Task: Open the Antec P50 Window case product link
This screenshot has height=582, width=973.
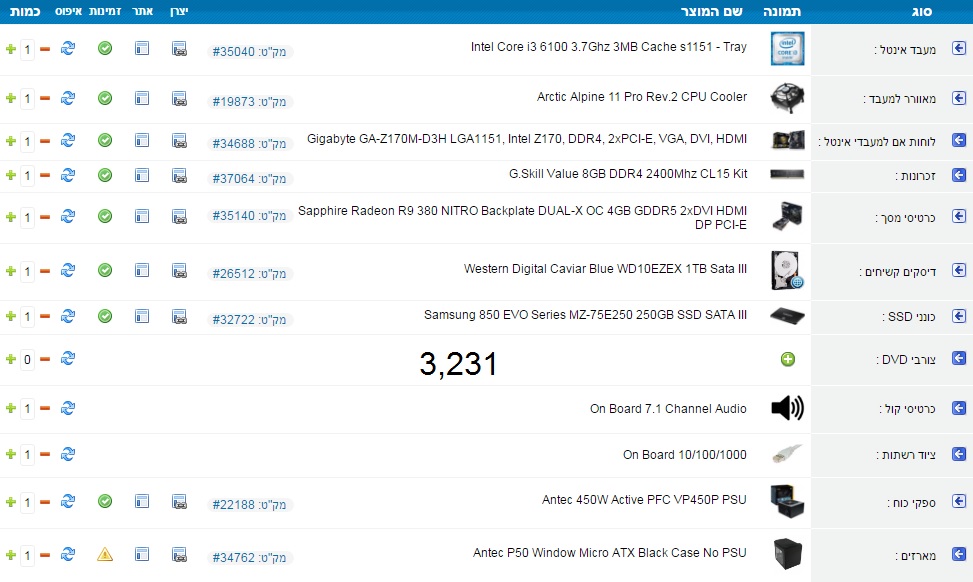Action: point(609,553)
